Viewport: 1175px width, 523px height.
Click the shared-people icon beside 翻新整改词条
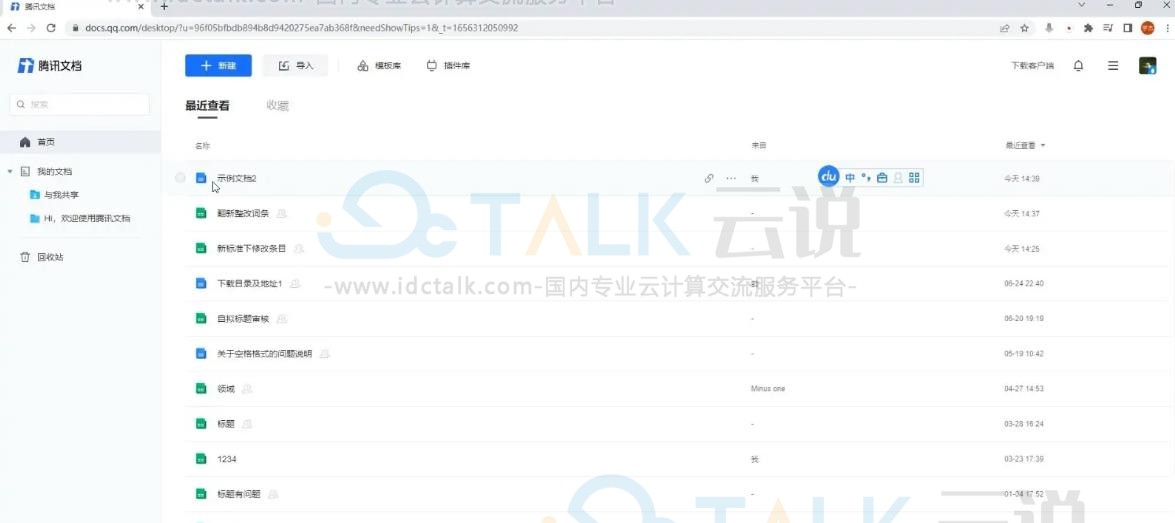point(282,214)
